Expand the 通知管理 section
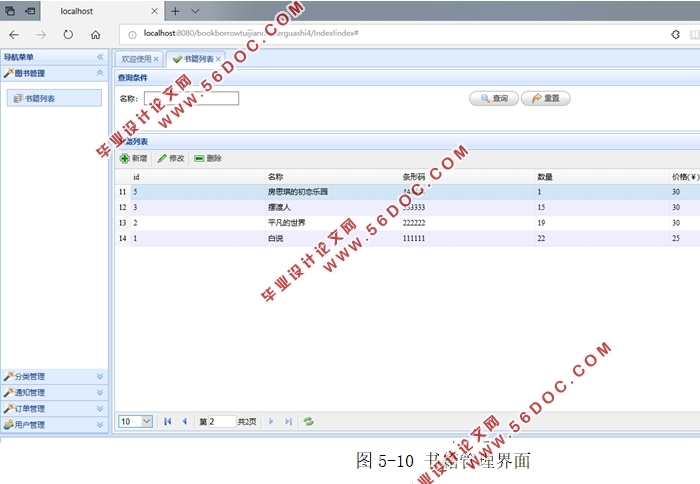Viewport: 700px width, 484px height. (x=100, y=392)
